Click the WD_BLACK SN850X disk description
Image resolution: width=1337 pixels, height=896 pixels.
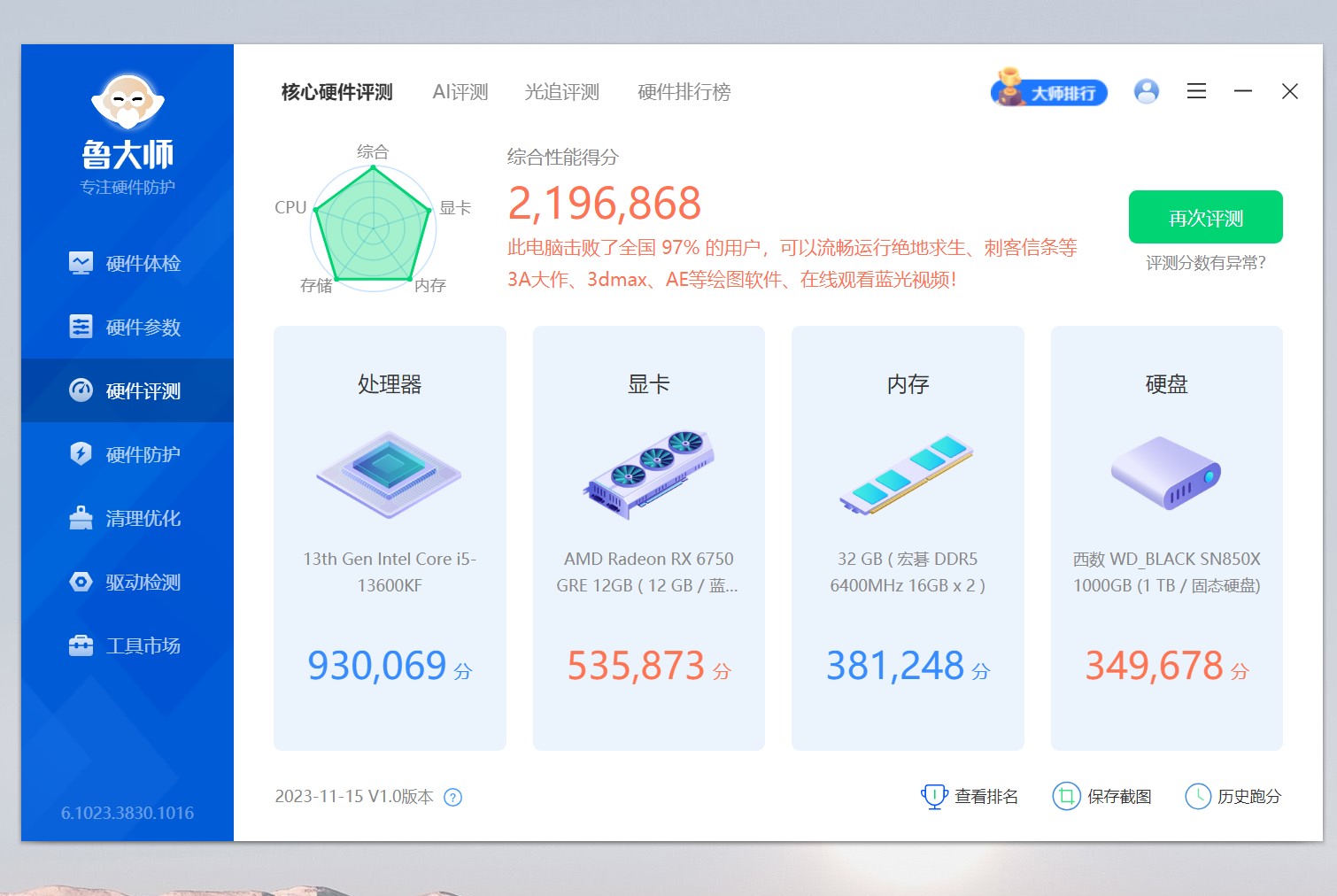[x=1166, y=572]
